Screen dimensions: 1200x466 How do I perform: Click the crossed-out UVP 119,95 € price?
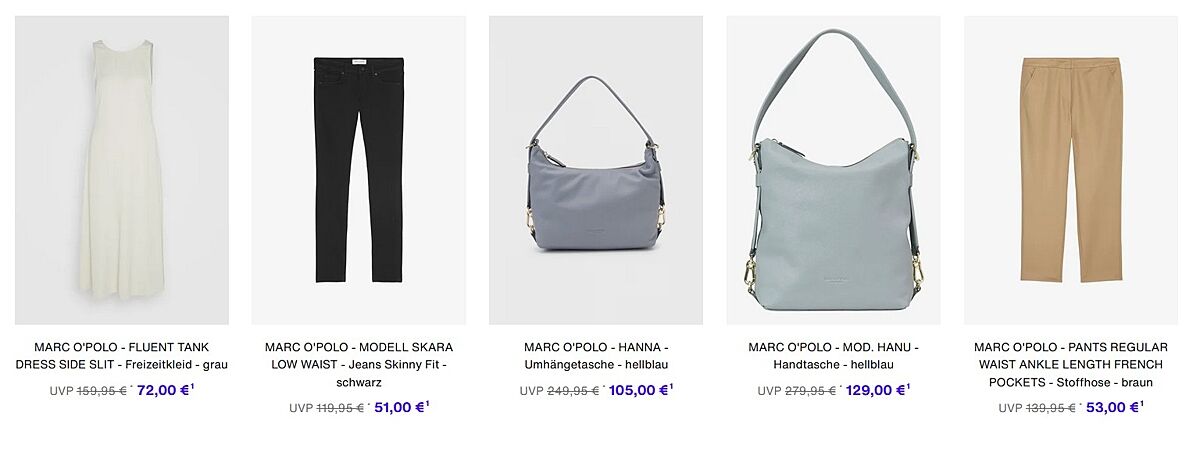pyautogui.click(x=326, y=408)
